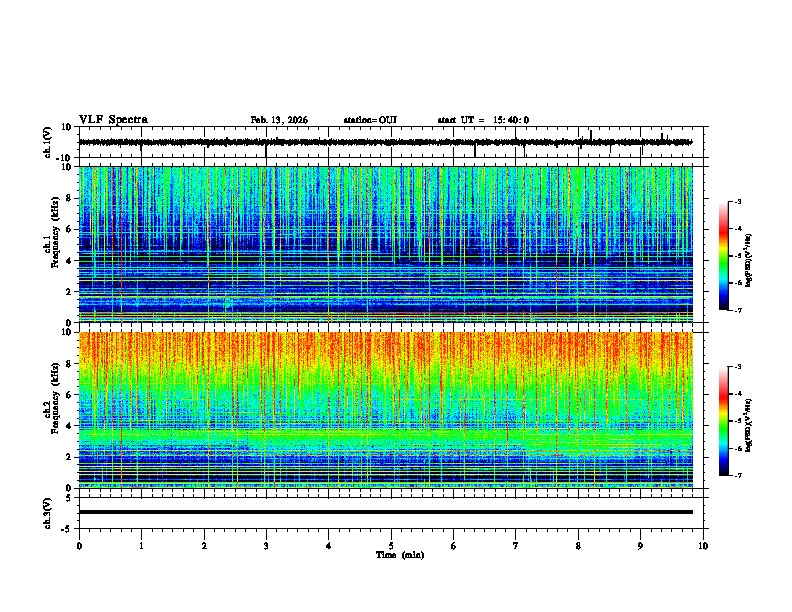Click the ch.1 spectrogram color scale bar
Image resolution: width=792 pixels, height=612 pixels.
(x=723, y=256)
